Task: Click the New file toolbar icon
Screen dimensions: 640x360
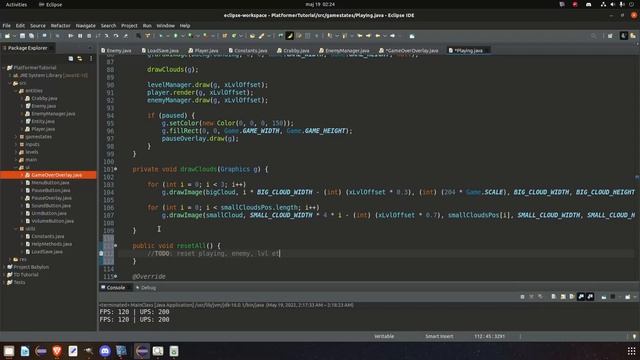Action: tap(7, 36)
